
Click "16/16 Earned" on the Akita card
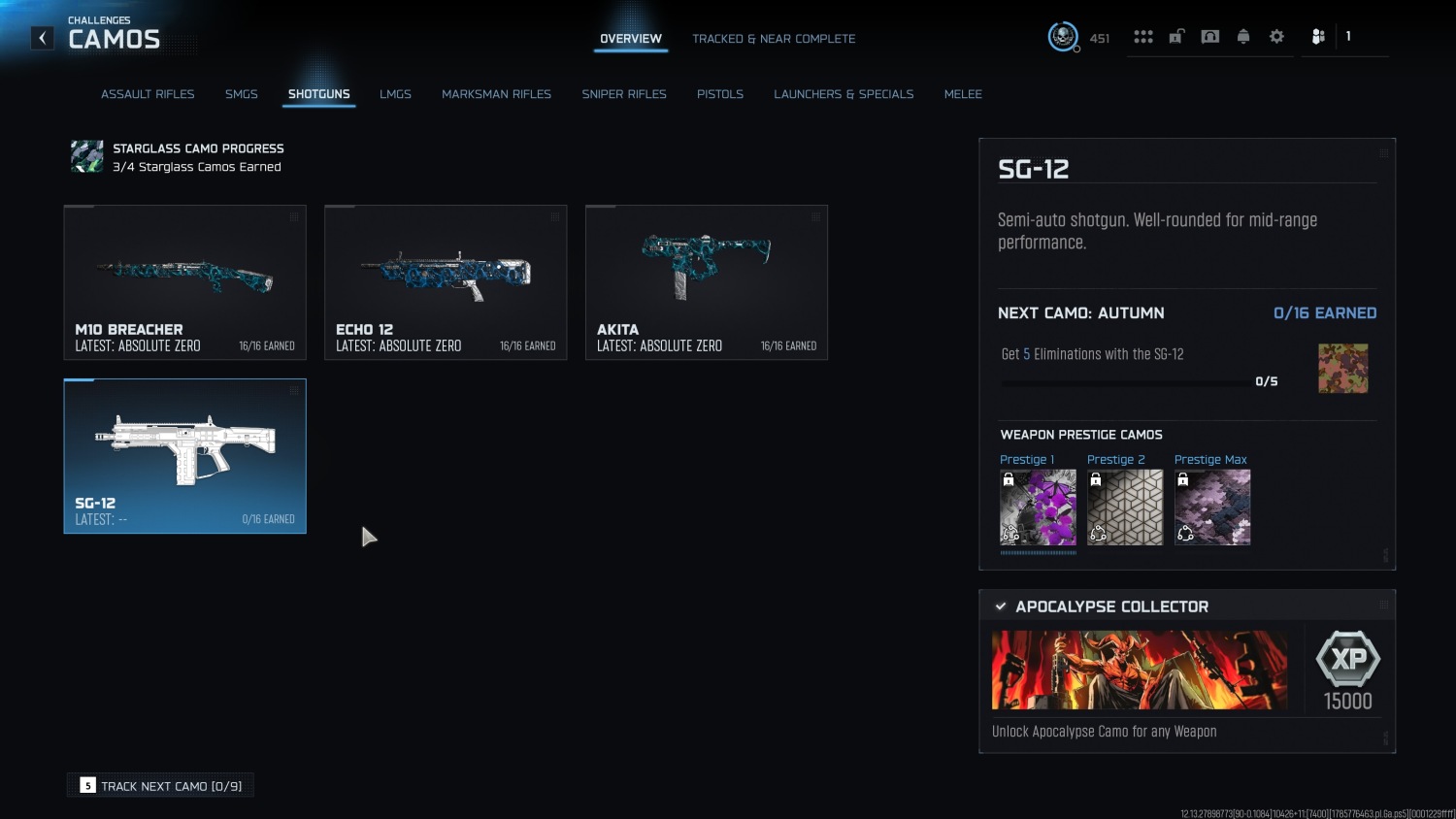(x=788, y=345)
